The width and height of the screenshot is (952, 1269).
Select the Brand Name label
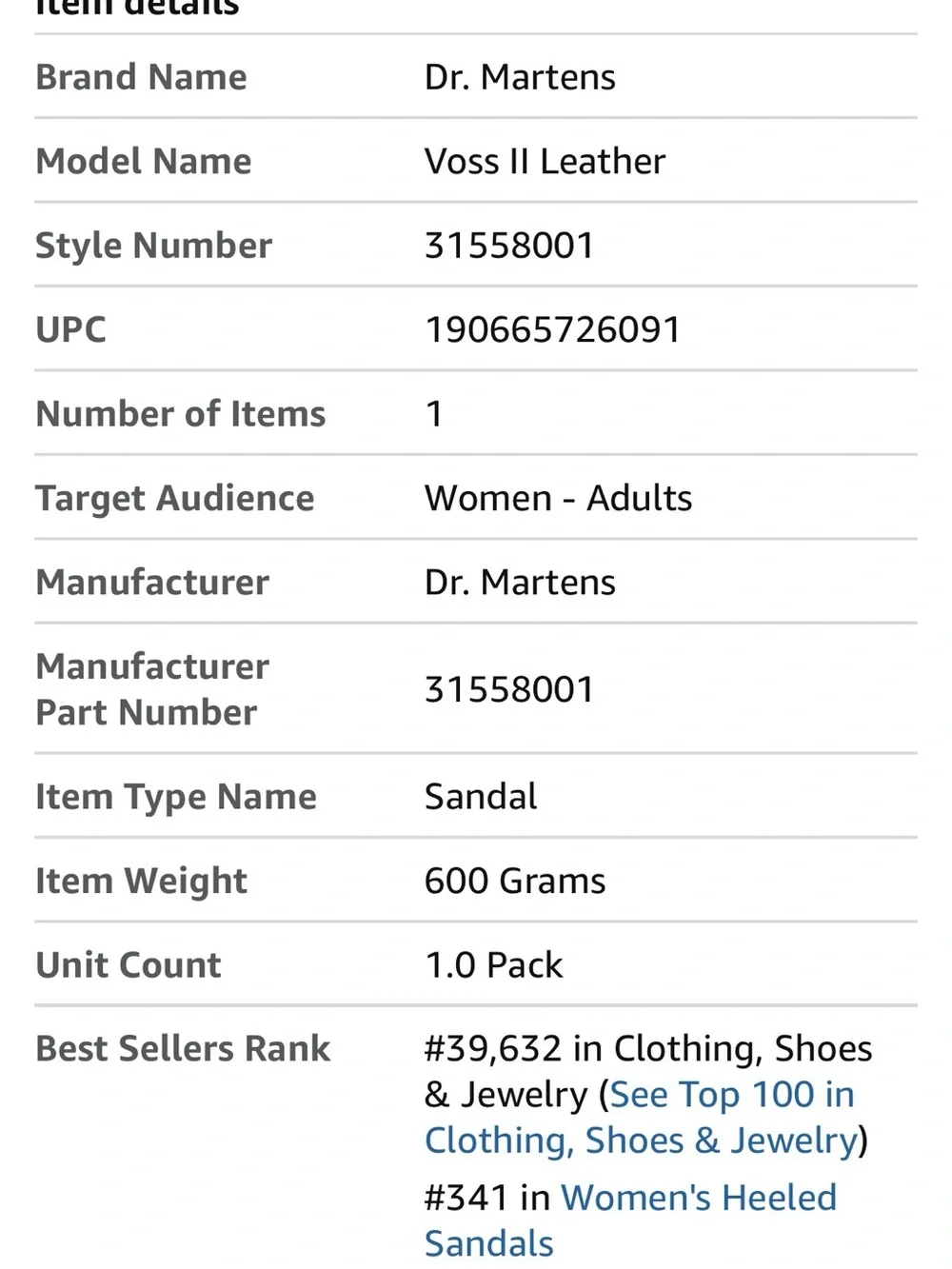141,77
